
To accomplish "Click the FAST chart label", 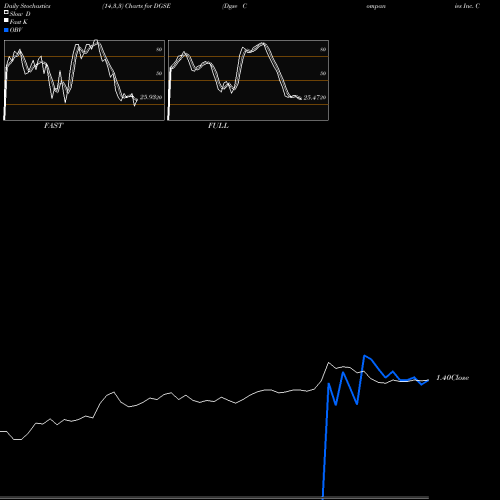I will [53, 126].
